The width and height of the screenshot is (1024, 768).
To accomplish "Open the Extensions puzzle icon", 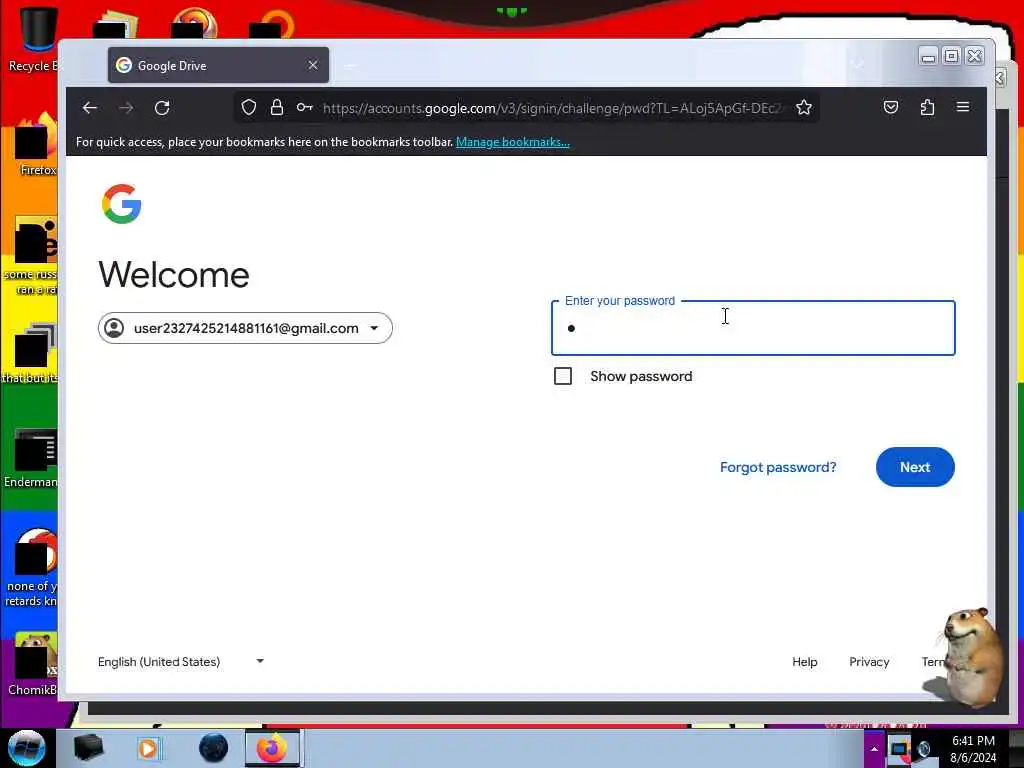I will [927, 107].
